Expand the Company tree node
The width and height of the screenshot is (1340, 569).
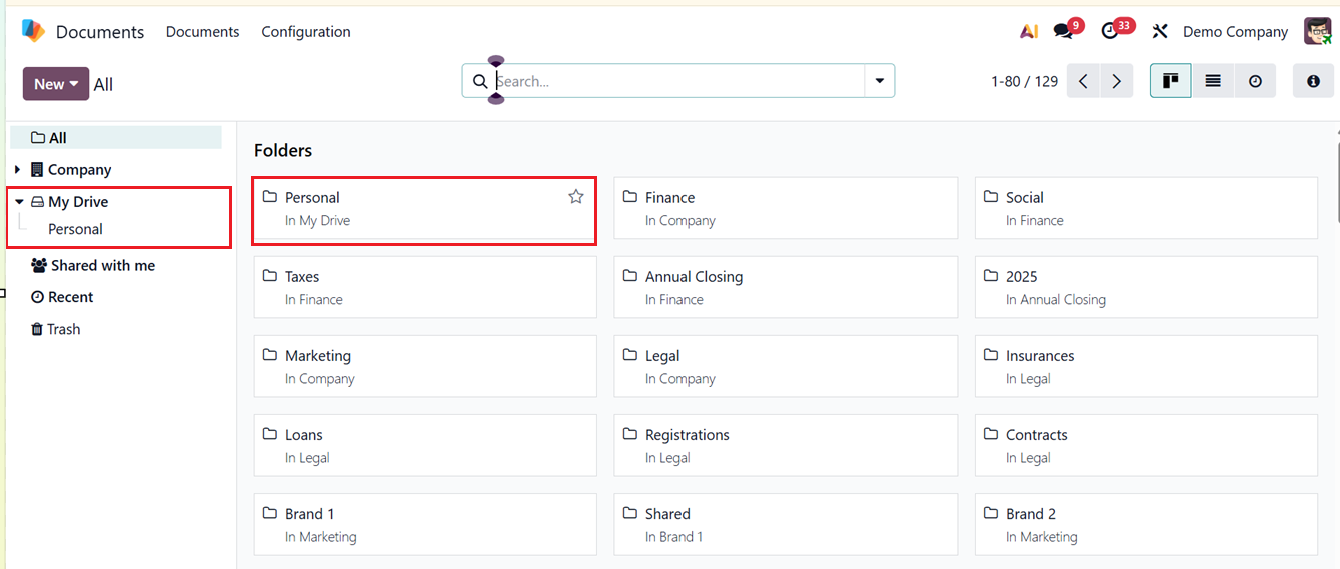click(x=17, y=170)
